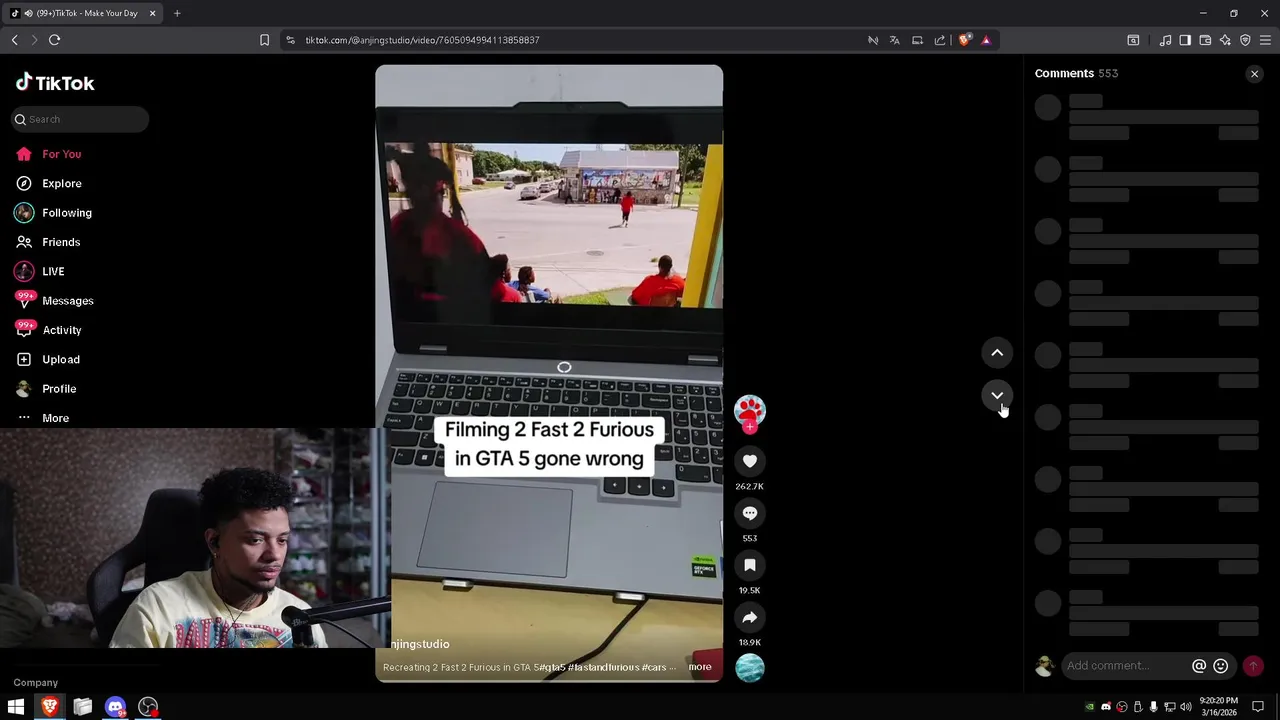Open Messages in the sidebar

click(x=67, y=301)
